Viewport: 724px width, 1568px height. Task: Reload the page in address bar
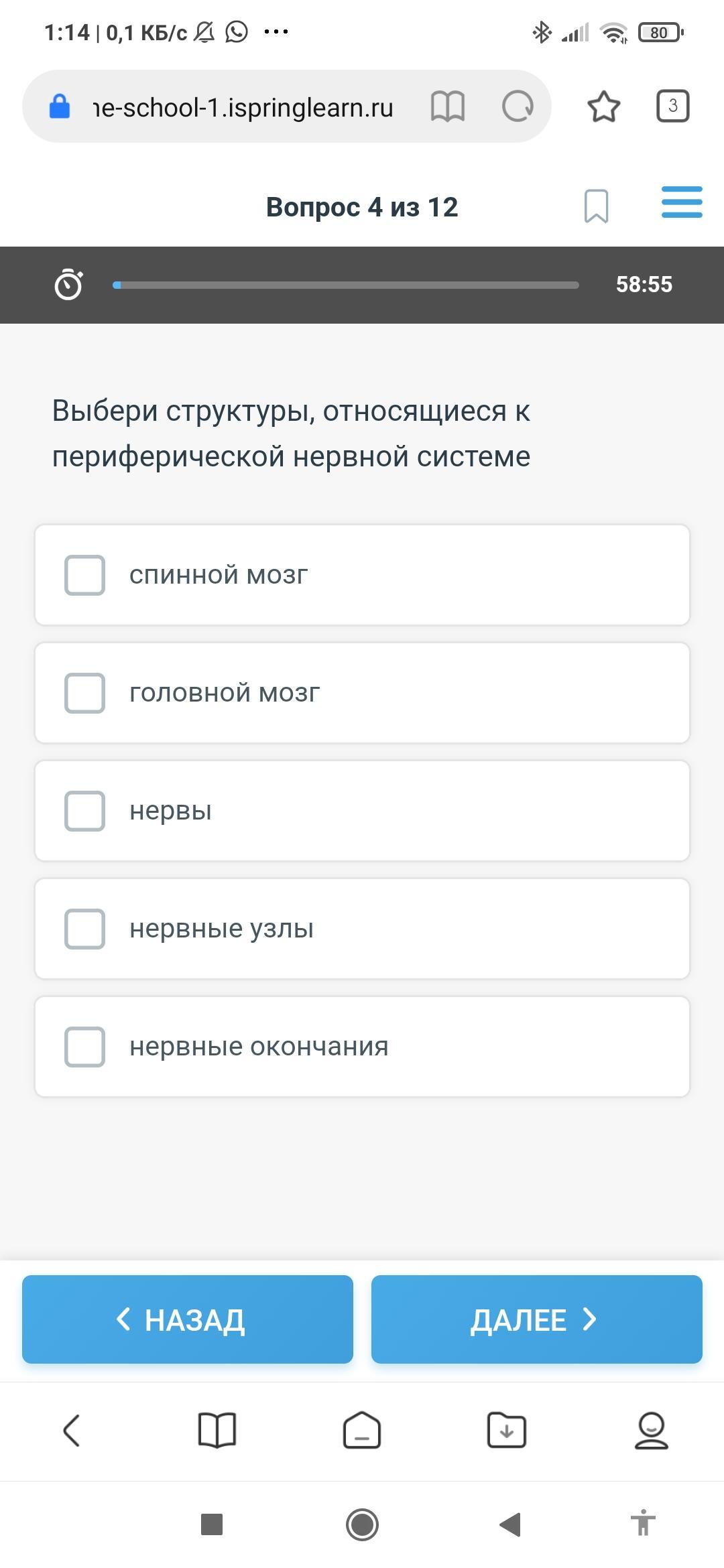point(518,107)
